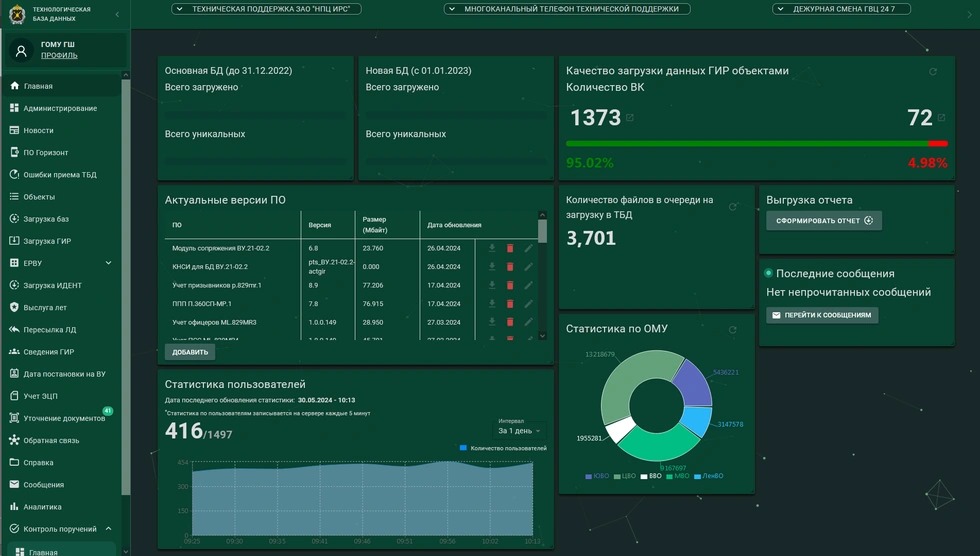Download the Учет офицеров ML.829MR3 package
Screen dimensions: 980x556
coord(492,322)
